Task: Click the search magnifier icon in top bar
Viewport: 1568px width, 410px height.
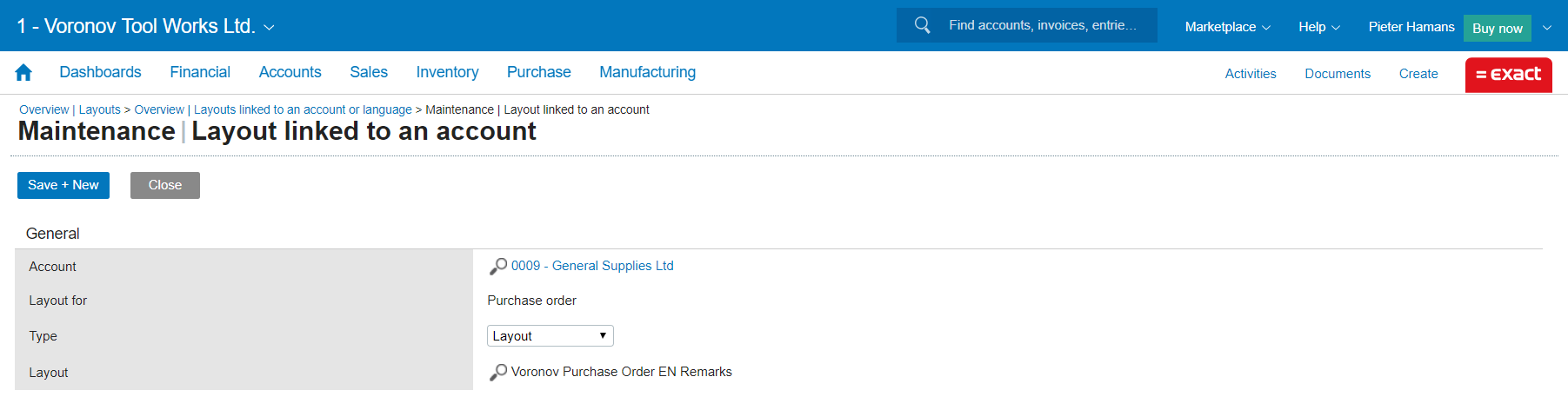Action: click(922, 25)
